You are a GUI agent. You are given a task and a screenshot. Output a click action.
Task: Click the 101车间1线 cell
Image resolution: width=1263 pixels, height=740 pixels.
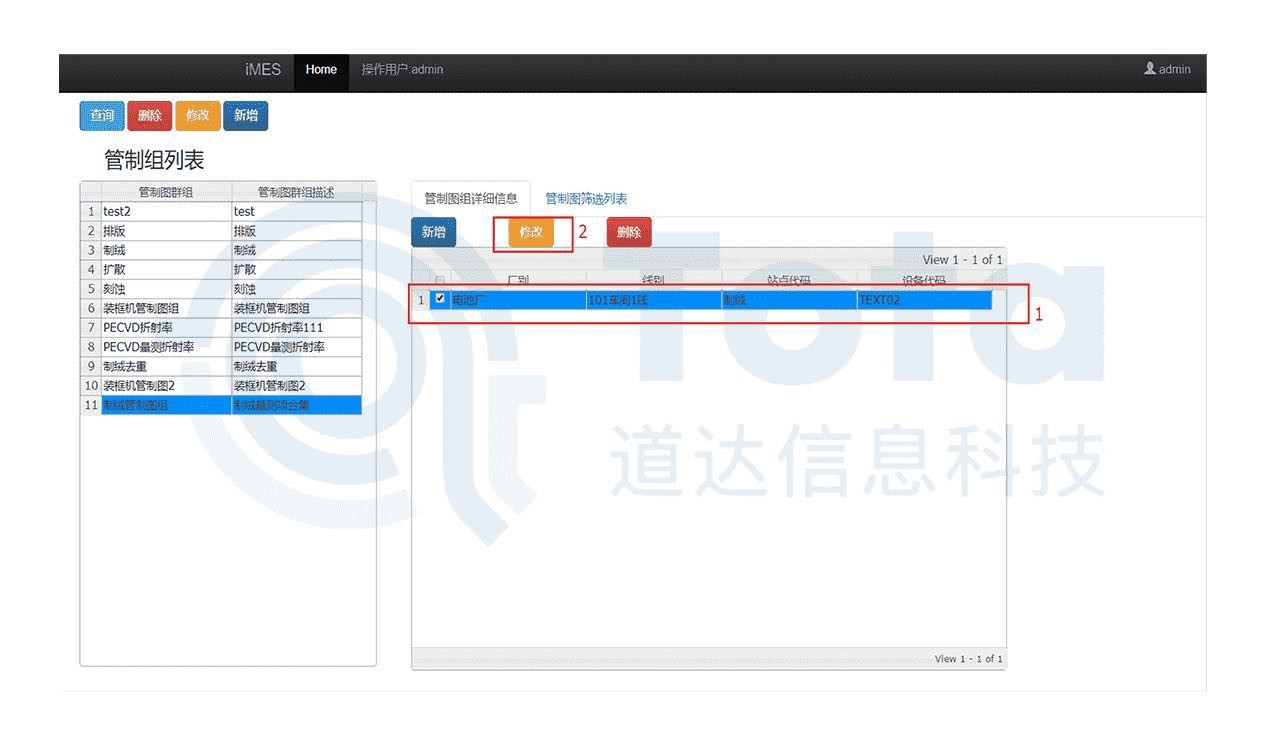[x=653, y=299]
